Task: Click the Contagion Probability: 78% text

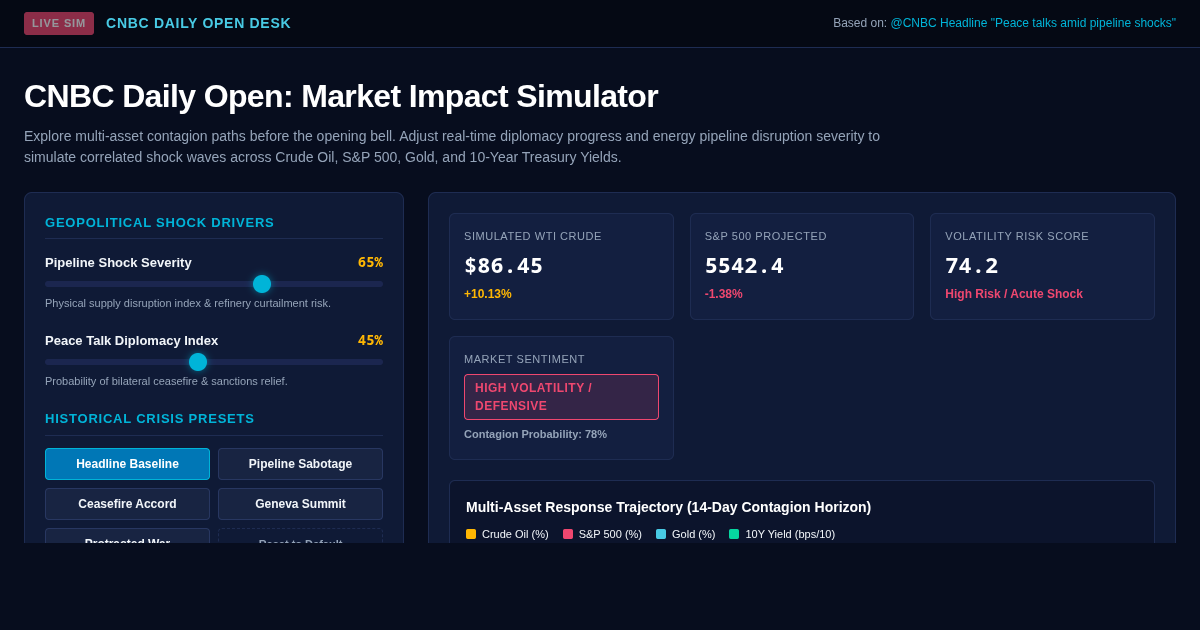Action: [535, 434]
